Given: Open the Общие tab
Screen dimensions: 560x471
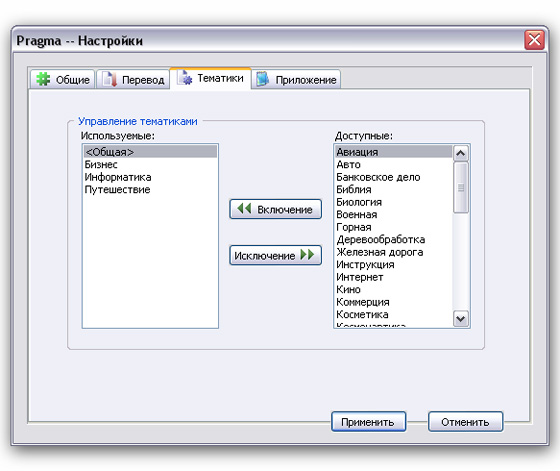Looking at the screenshot, I should (62, 79).
